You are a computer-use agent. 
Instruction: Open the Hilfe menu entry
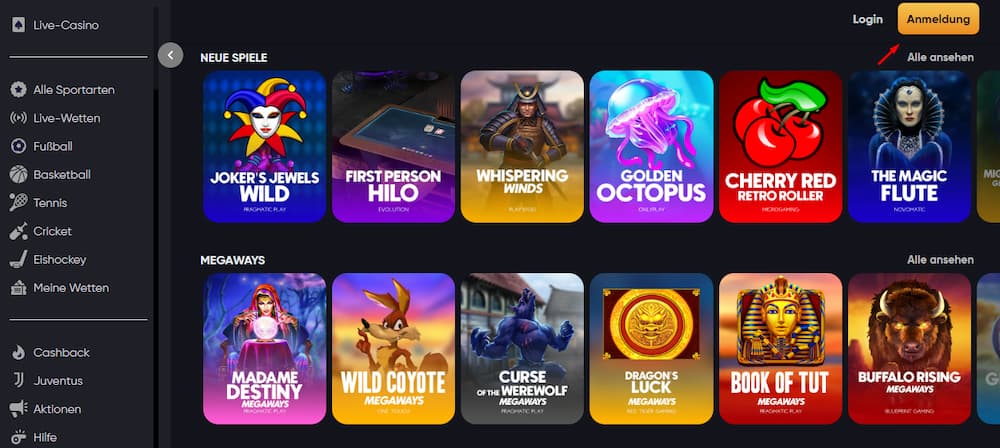[x=34, y=438]
